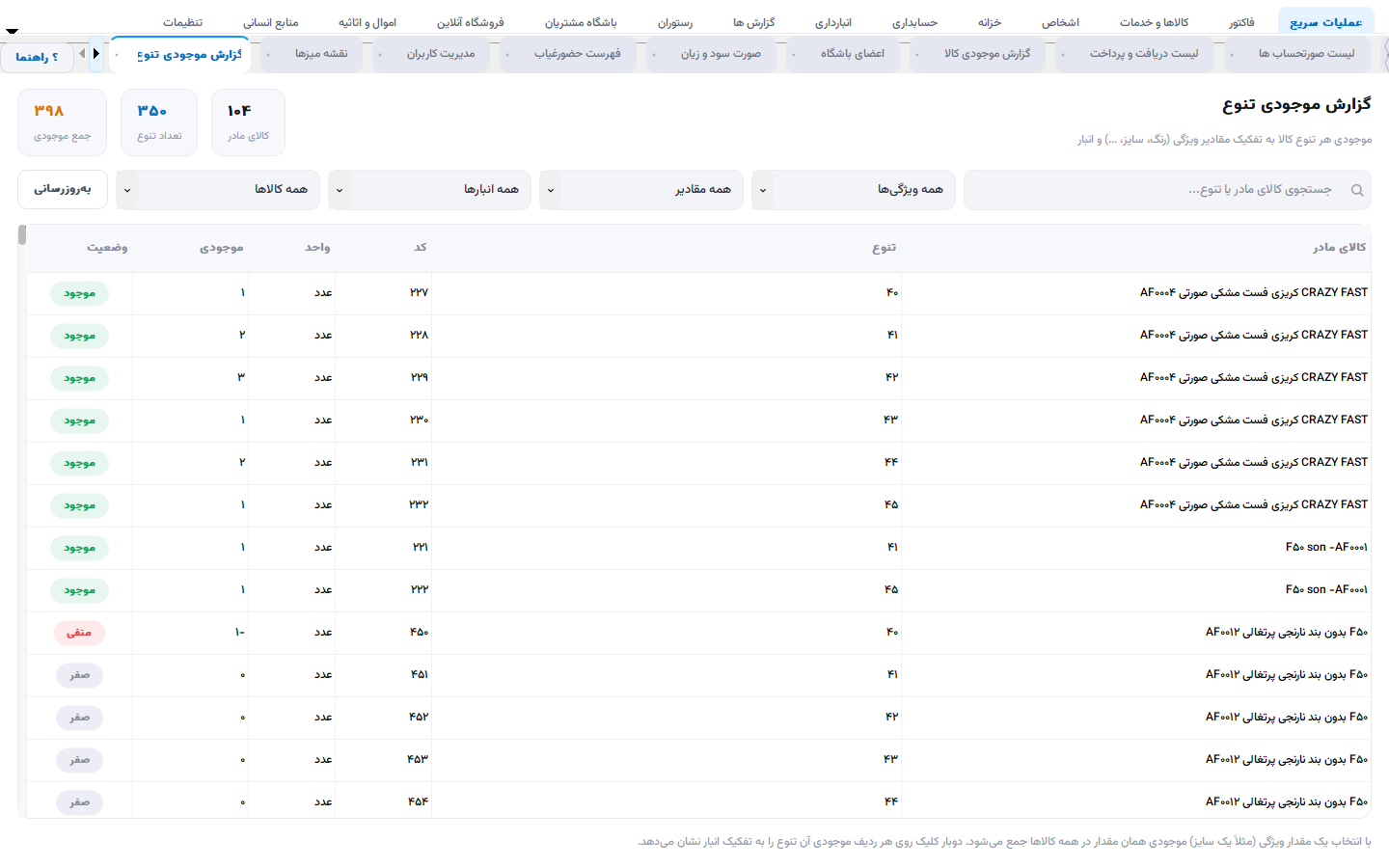This screenshot has height=868, width=1389.
Task: Close the گزارش موجودی تنوع tab
Action: (118, 55)
